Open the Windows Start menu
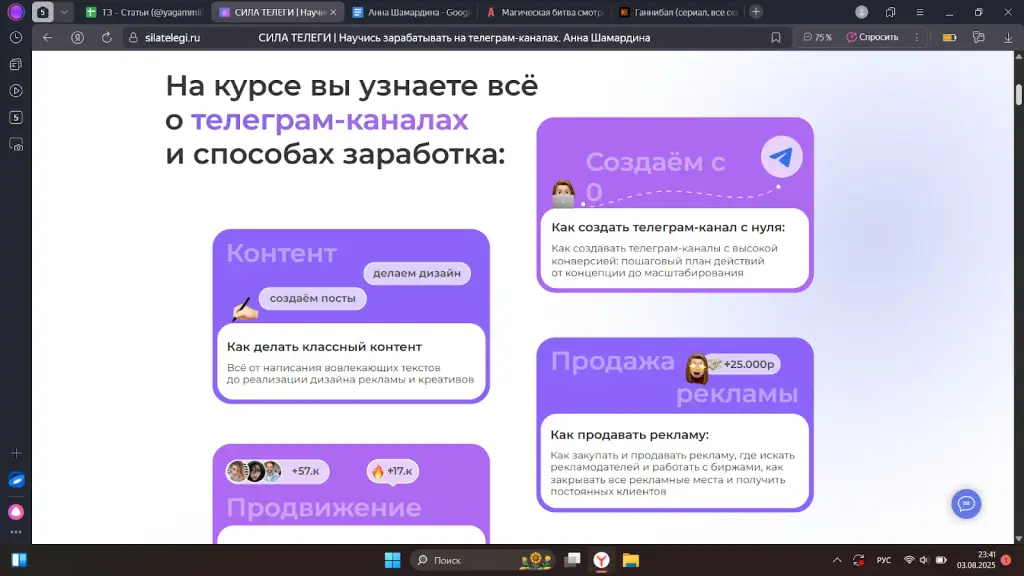The height and width of the screenshot is (576, 1024). (392, 560)
